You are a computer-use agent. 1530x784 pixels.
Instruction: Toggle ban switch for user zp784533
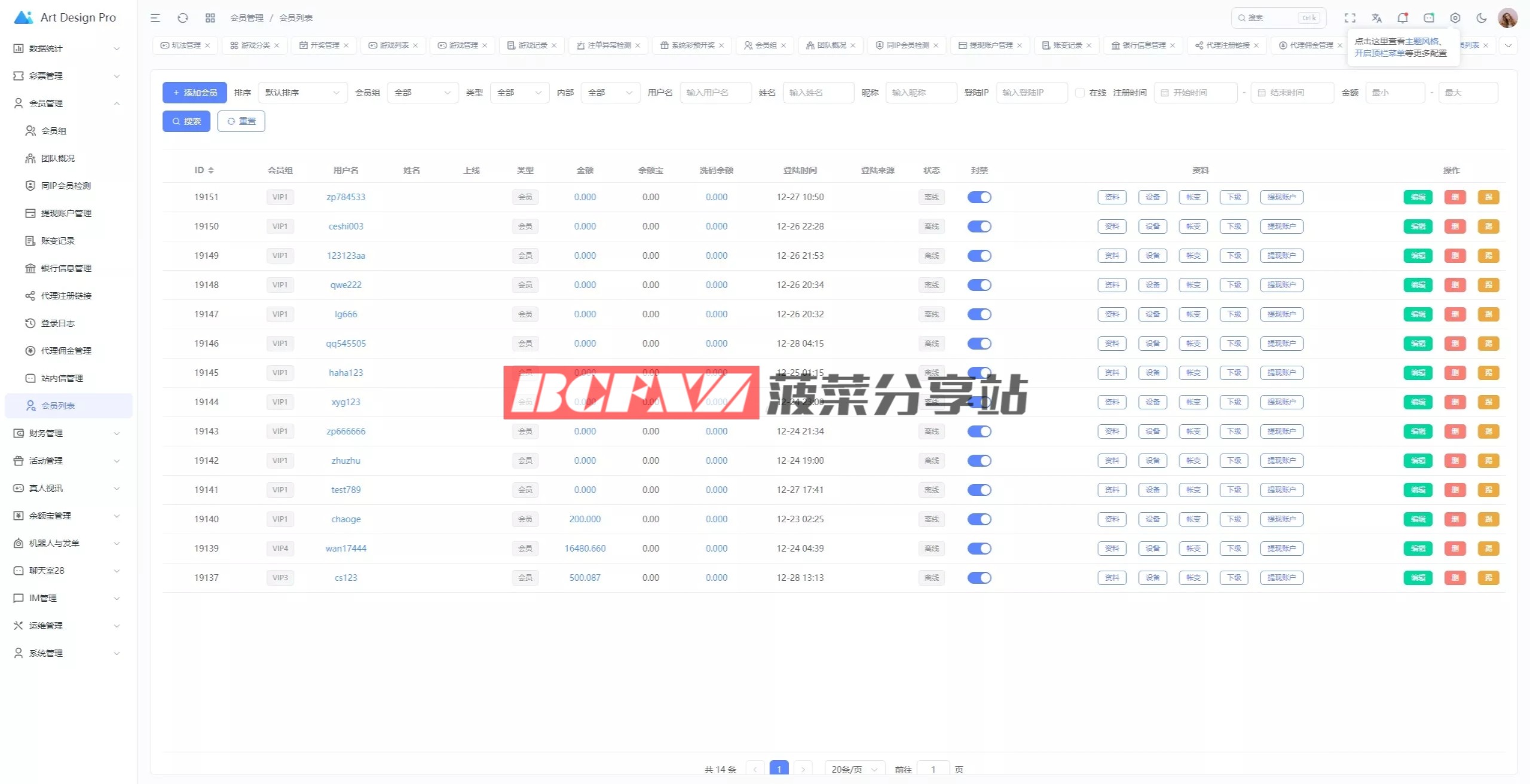[x=979, y=197]
